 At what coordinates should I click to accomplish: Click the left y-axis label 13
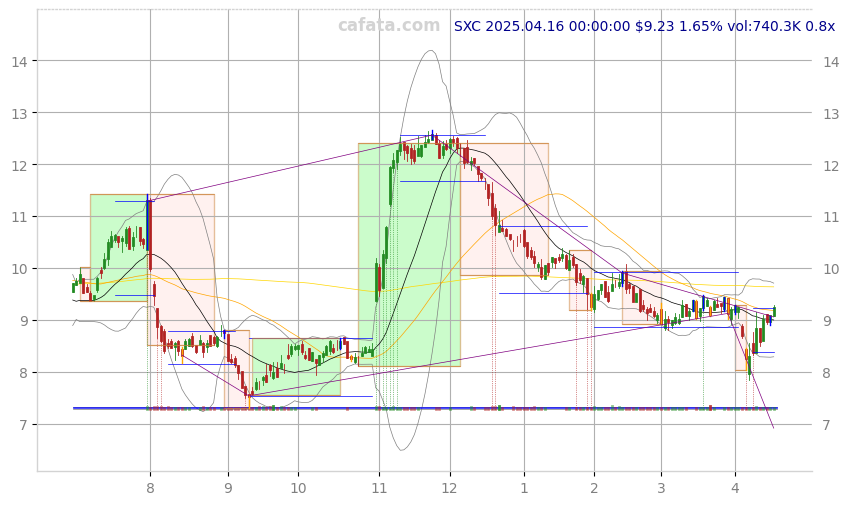(19, 114)
